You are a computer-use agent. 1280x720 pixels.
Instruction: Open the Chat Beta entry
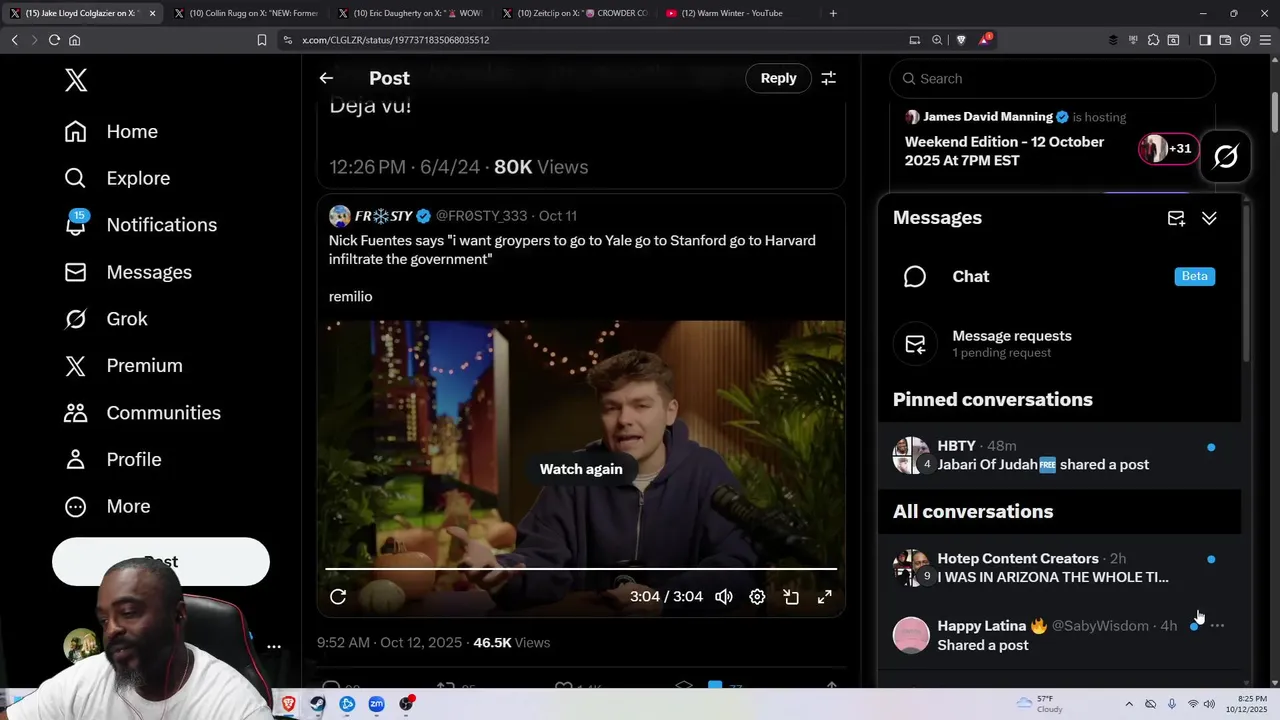(x=1059, y=277)
